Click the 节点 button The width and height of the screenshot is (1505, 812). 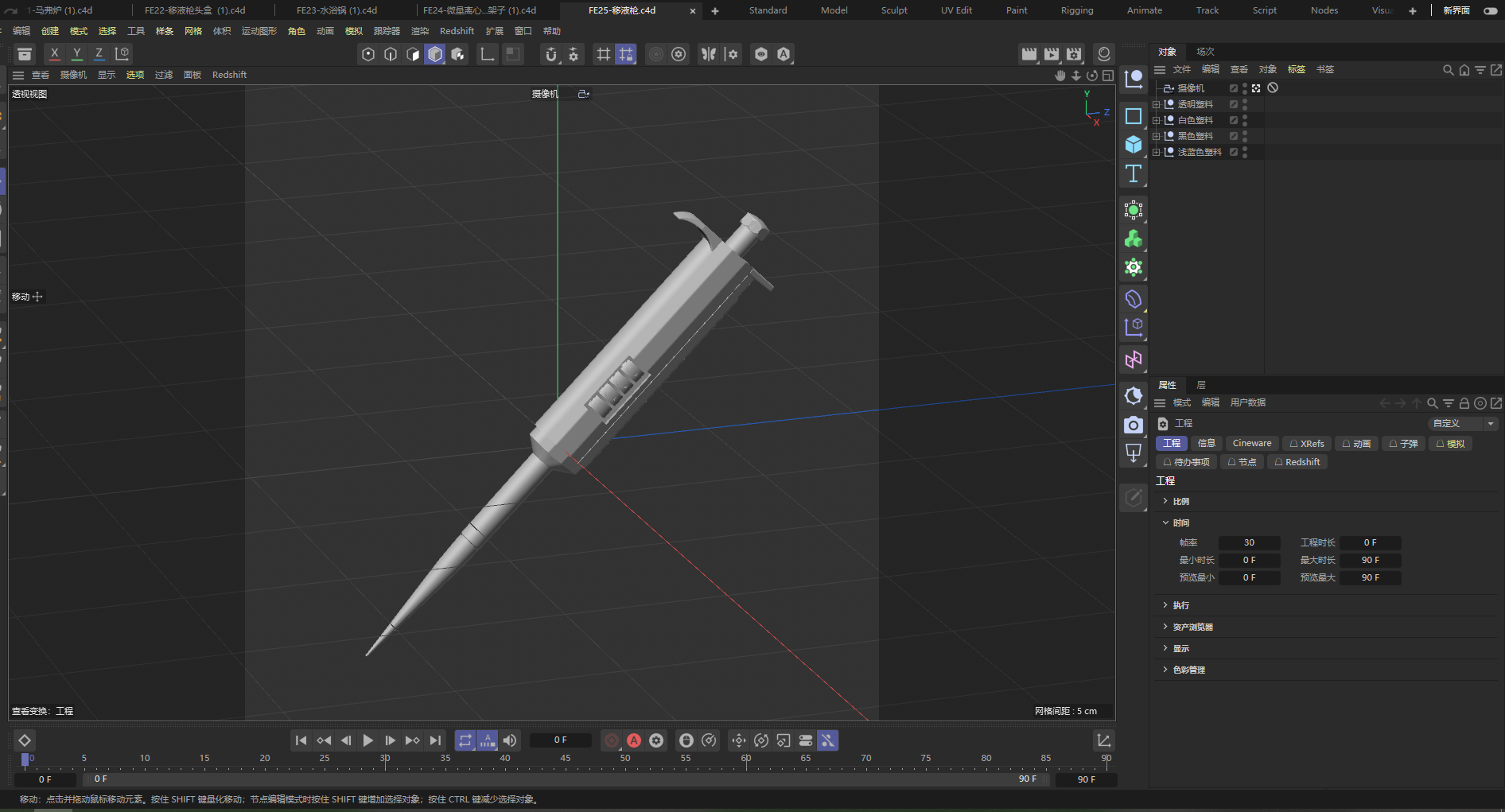pyautogui.click(x=1242, y=462)
